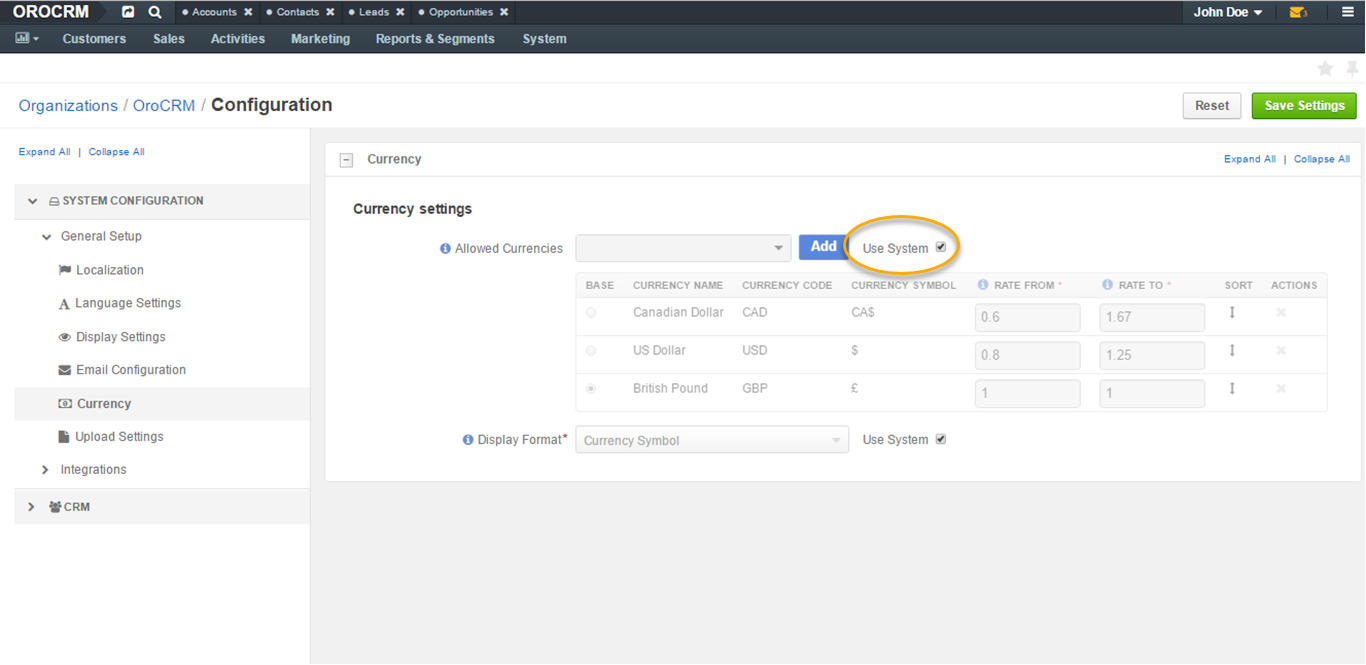Screen dimensions: 1366x665
Task: Click the OROCRM logo
Action: 51,12
